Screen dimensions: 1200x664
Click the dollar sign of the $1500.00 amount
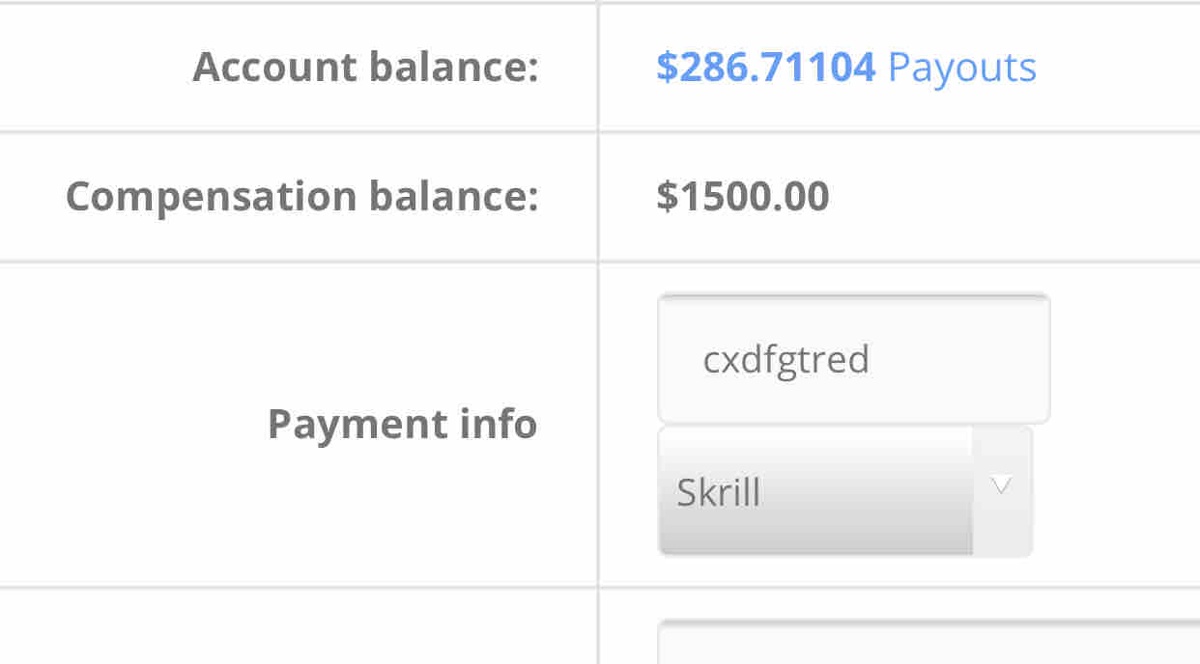pyautogui.click(x=666, y=196)
